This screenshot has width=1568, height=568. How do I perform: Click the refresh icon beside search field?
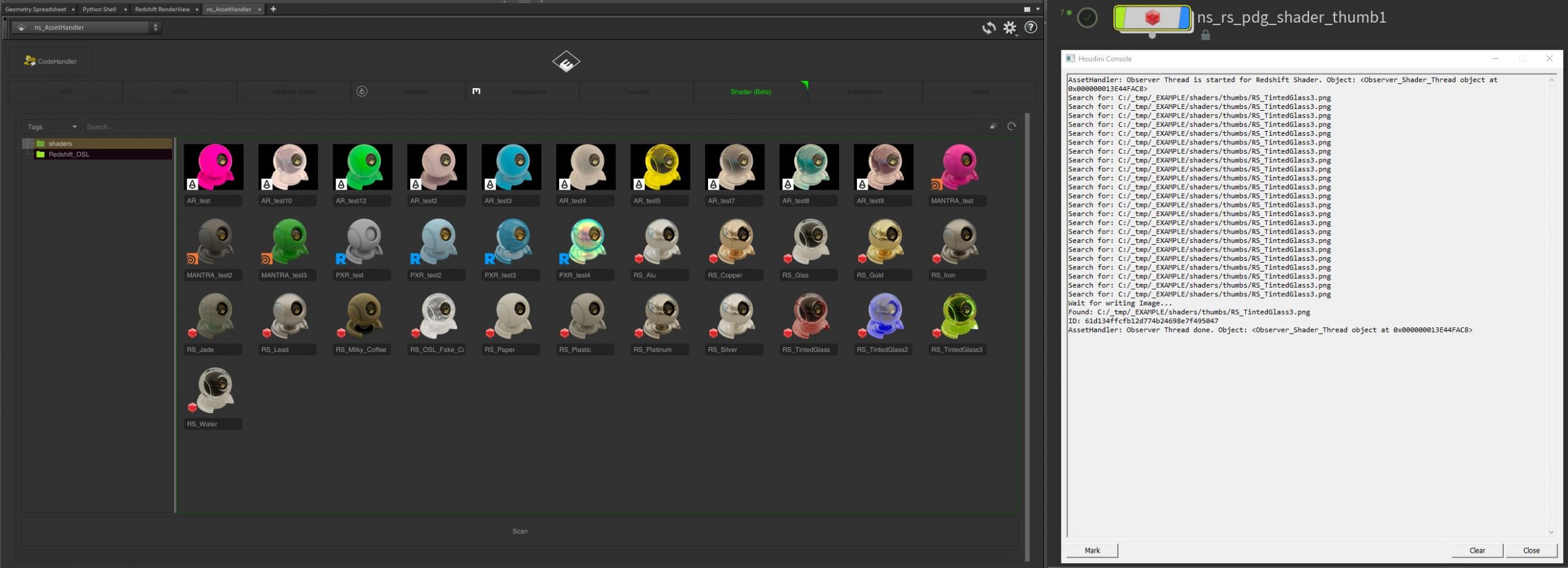[1011, 127]
